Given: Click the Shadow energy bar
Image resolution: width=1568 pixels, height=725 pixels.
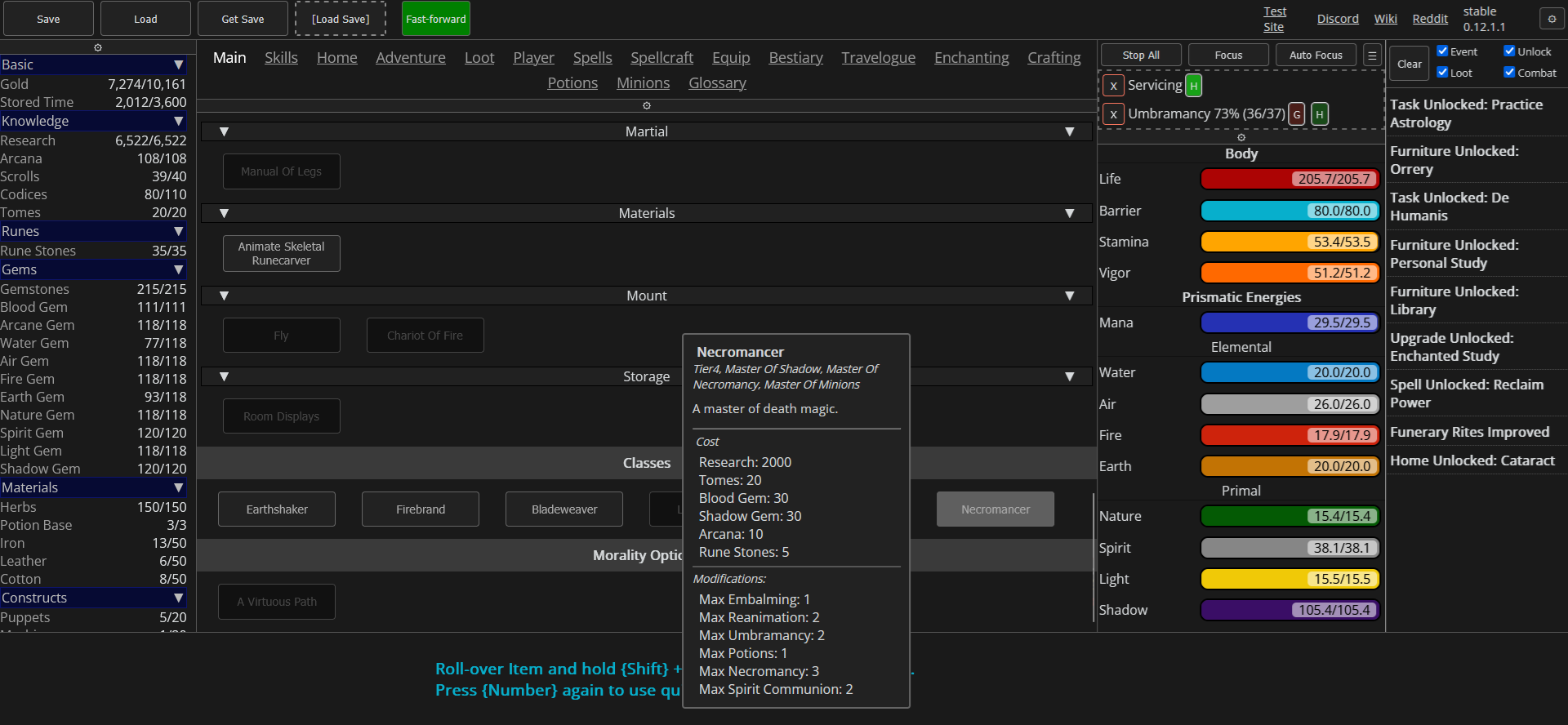Looking at the screenshot, I should (1290, 610).
